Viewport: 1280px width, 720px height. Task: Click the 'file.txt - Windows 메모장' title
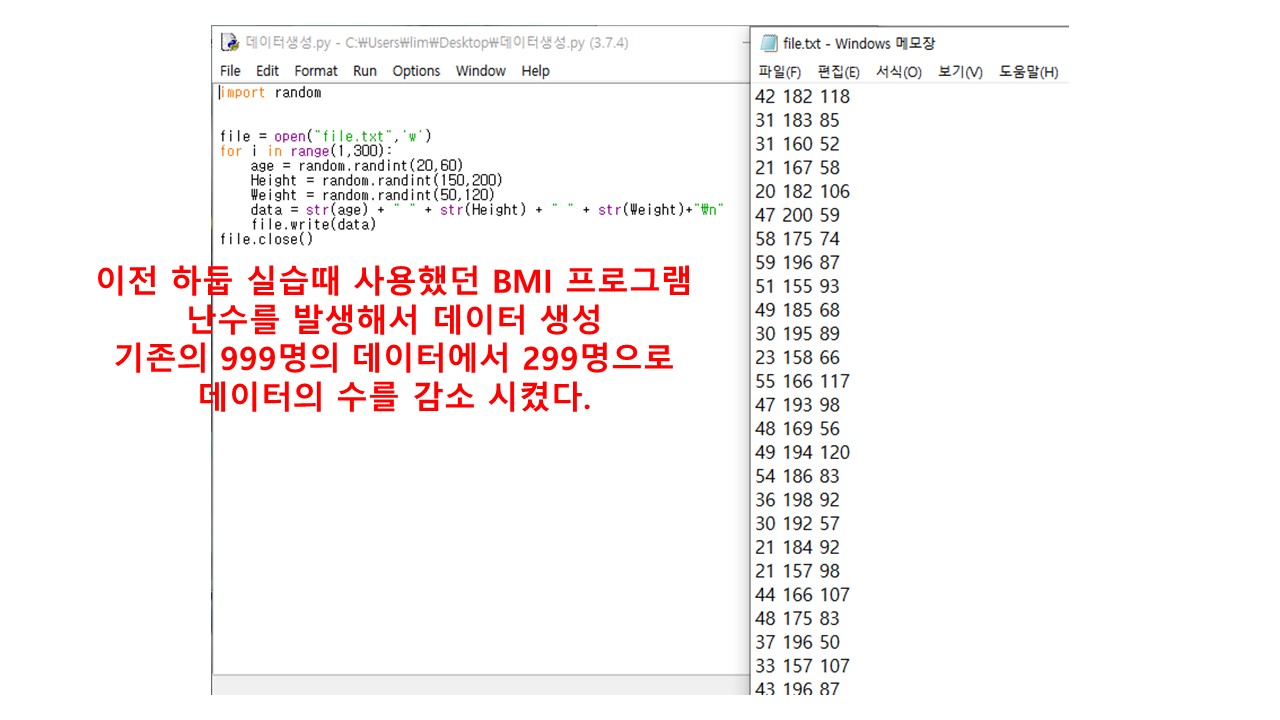click(x=859, y=43)
